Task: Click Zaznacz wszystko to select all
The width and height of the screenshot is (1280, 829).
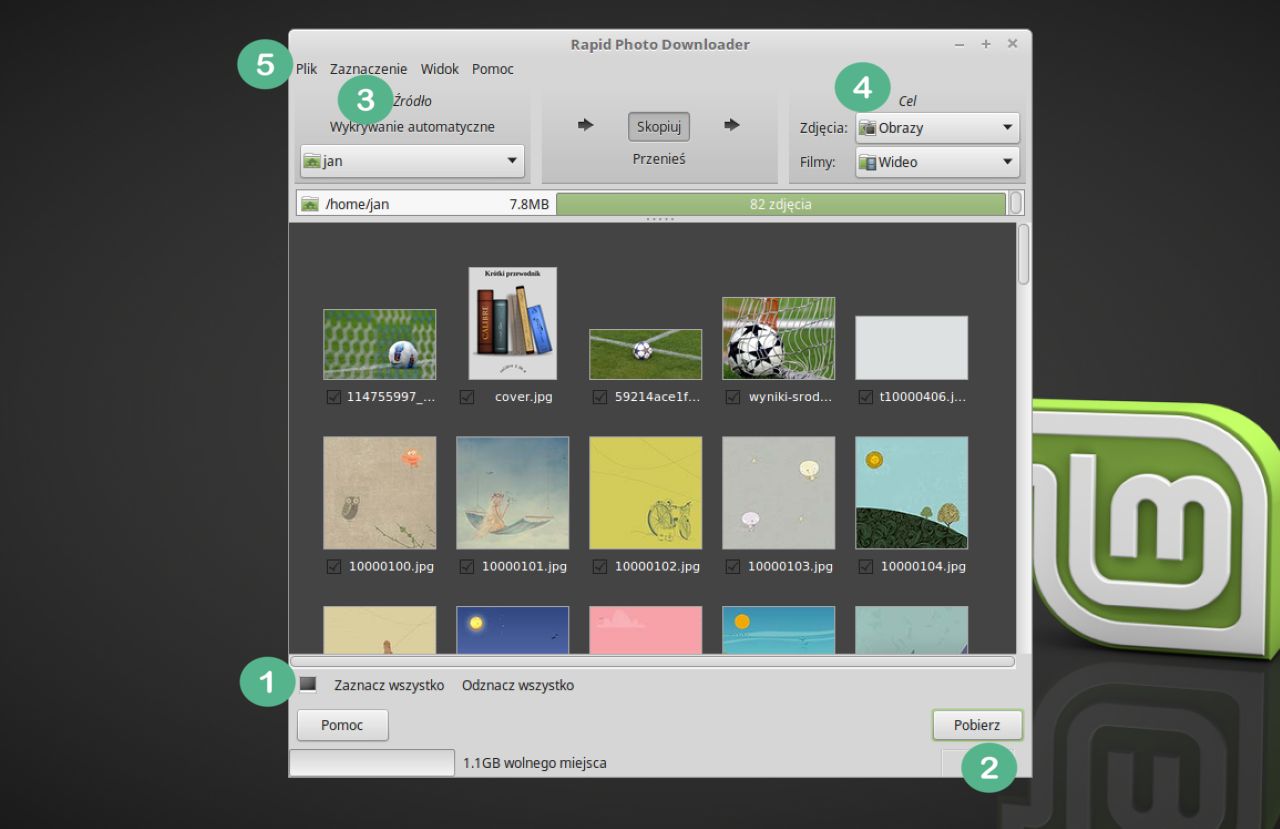Action: pos(389,686)
